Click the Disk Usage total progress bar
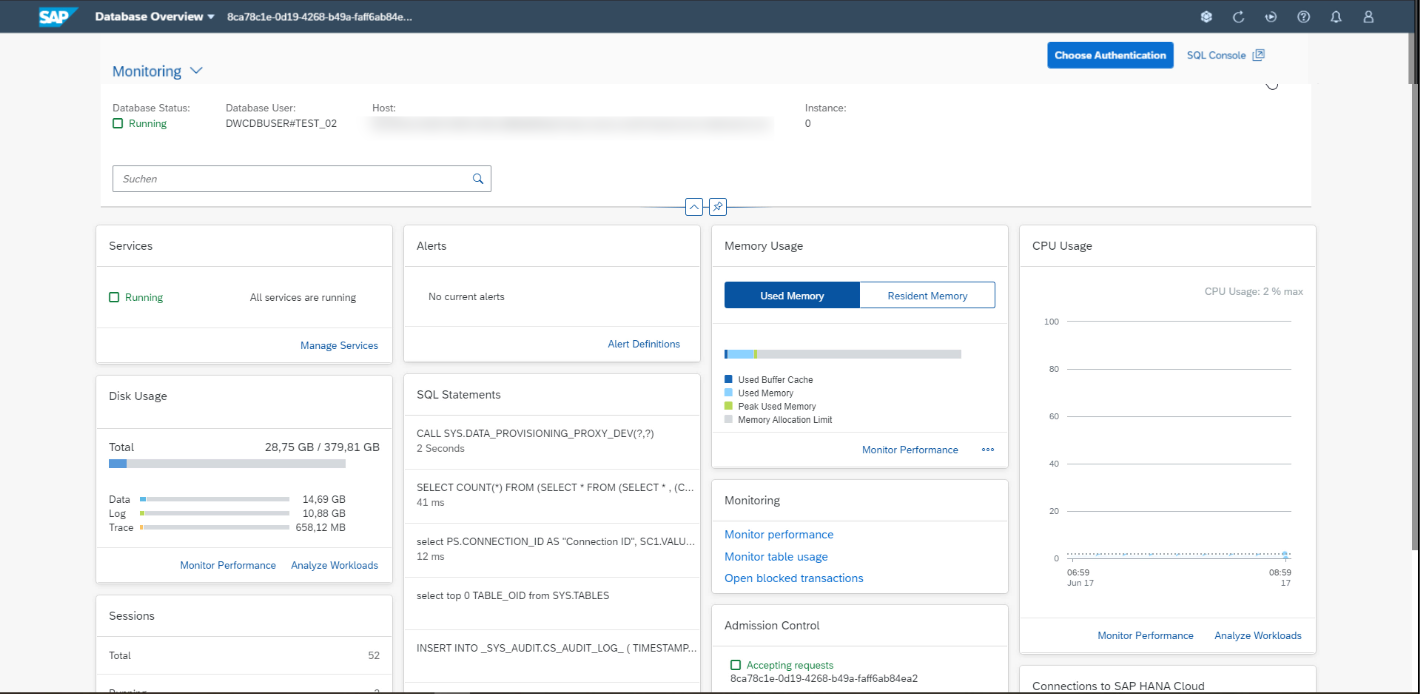Image resolution: width=1420 pixels, height=694 pixels. pos(227,464)
